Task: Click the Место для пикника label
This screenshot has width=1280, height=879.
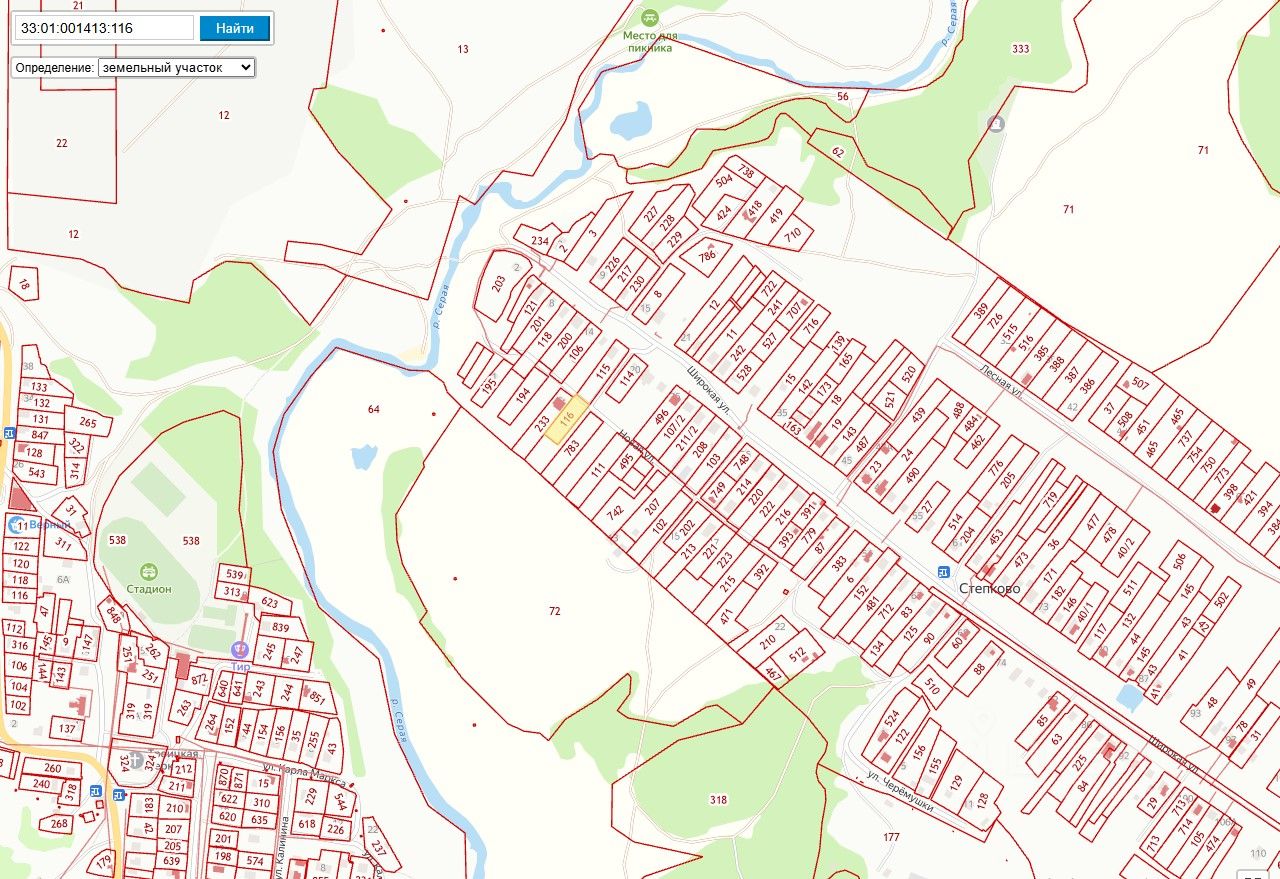Action: point(650,42)
